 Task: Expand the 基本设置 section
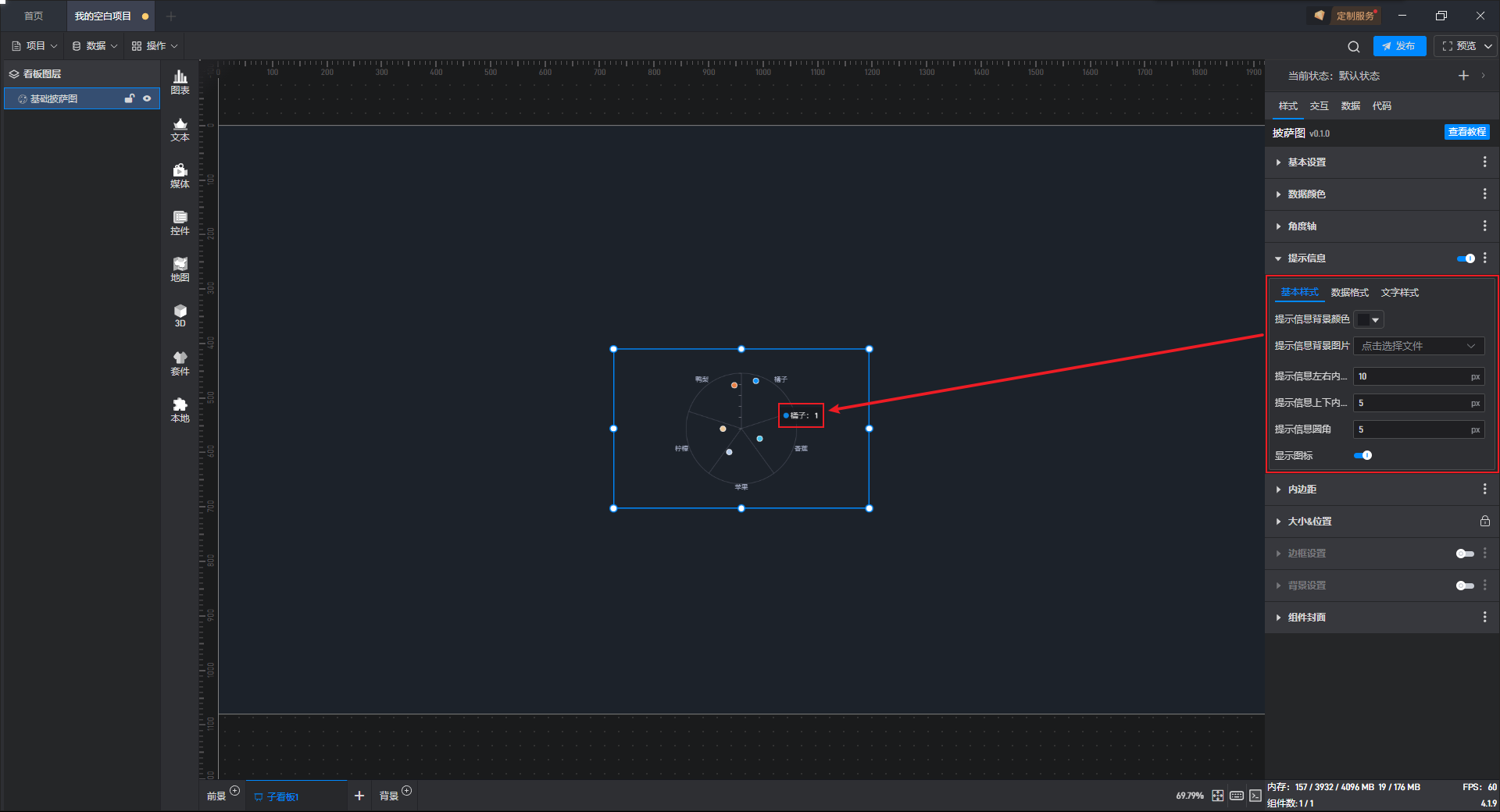[1278, 162]
